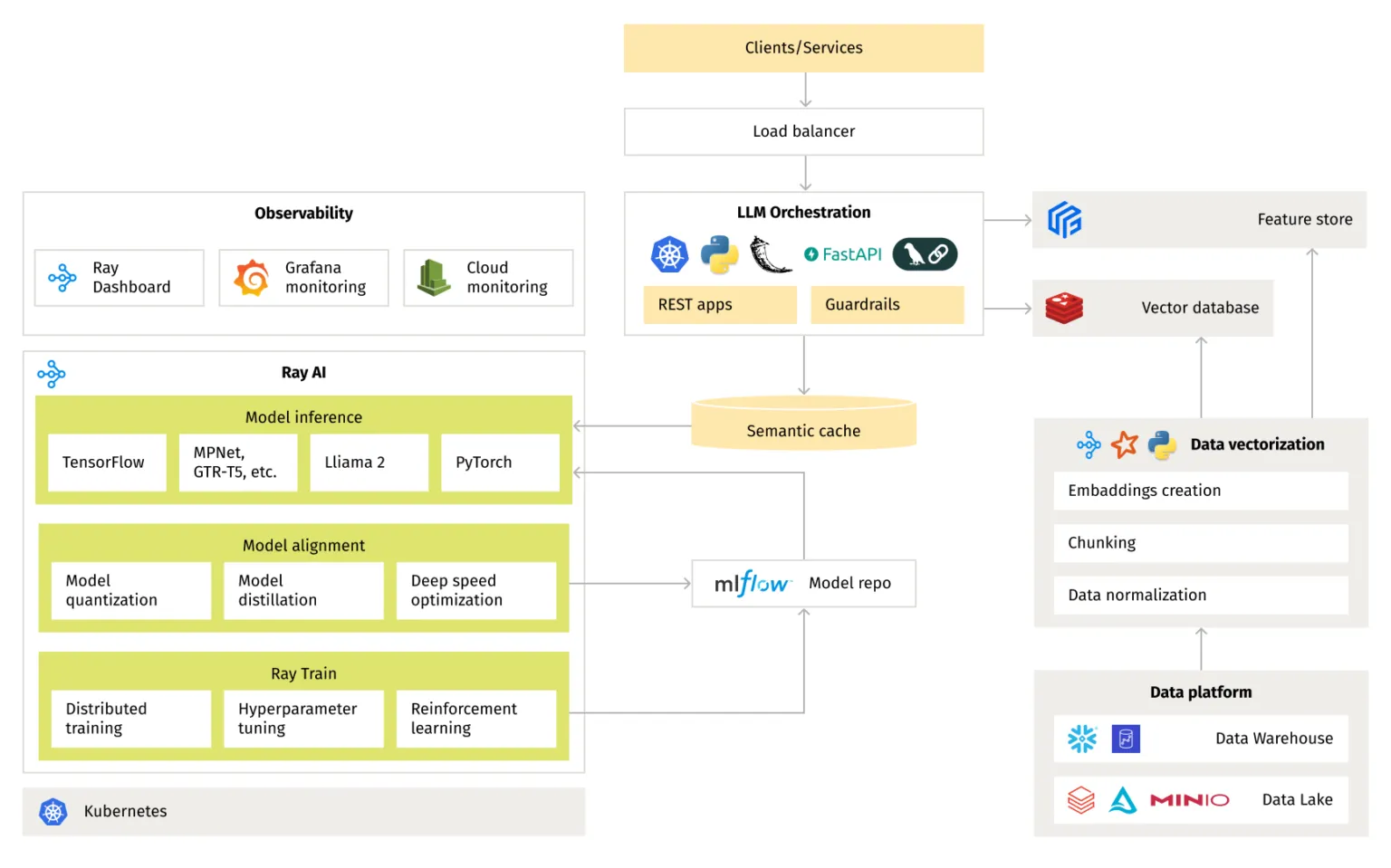1391x868 pixels.
Task: Click the Snowflake icon in Data Warehouse row
Action: pyautogui.click(x=1083, y=739)
